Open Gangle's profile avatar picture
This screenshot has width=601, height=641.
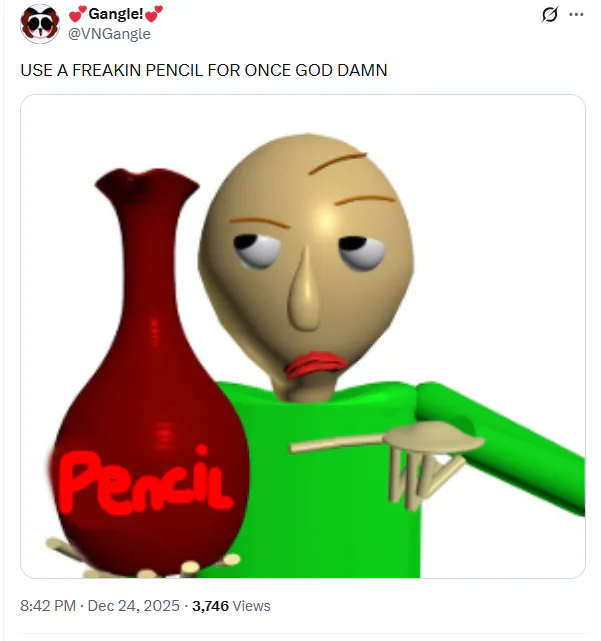point(40,24)
